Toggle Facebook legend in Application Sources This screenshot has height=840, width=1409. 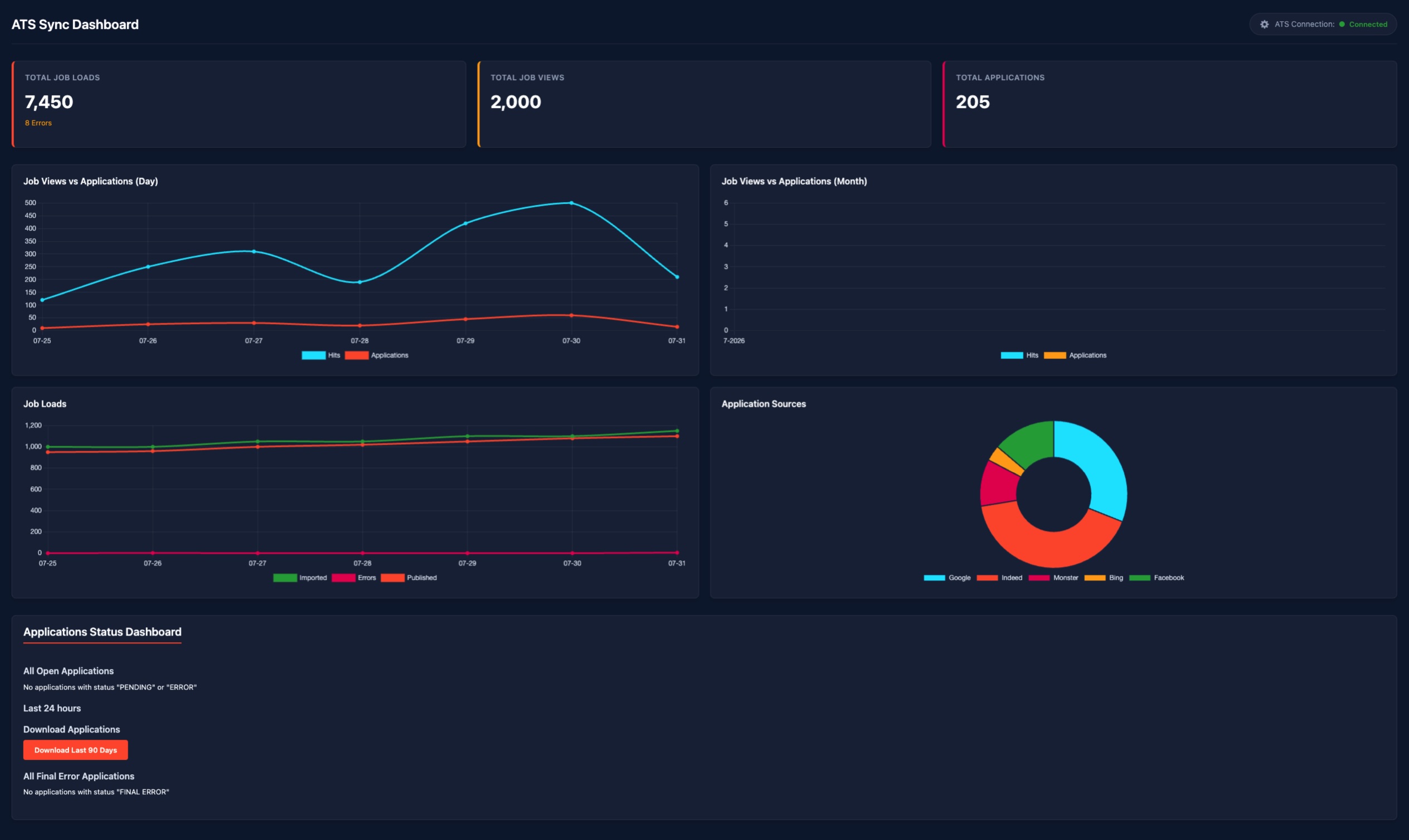[x=1157, y=578]
